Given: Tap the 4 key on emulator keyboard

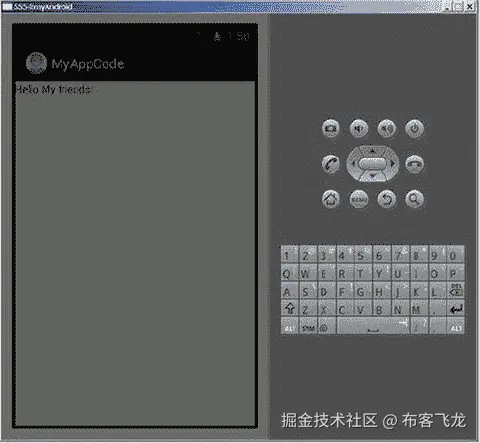Looking at the screenshot, I should pyautogui.click(x=345, y=255).
